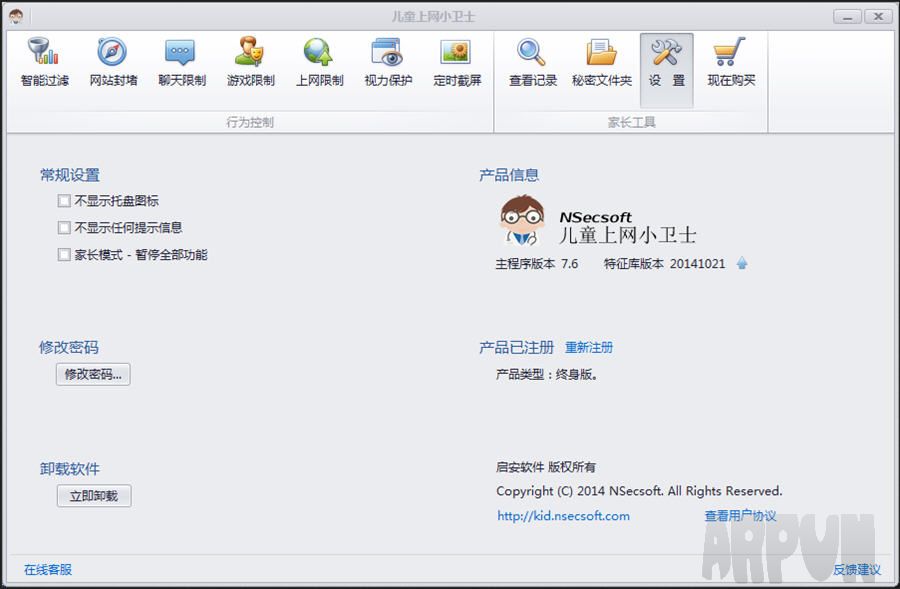Select the 网站封堵 website blocking icon
The height and width of the screenshot is (589, 900).
[x=113, y=62]
